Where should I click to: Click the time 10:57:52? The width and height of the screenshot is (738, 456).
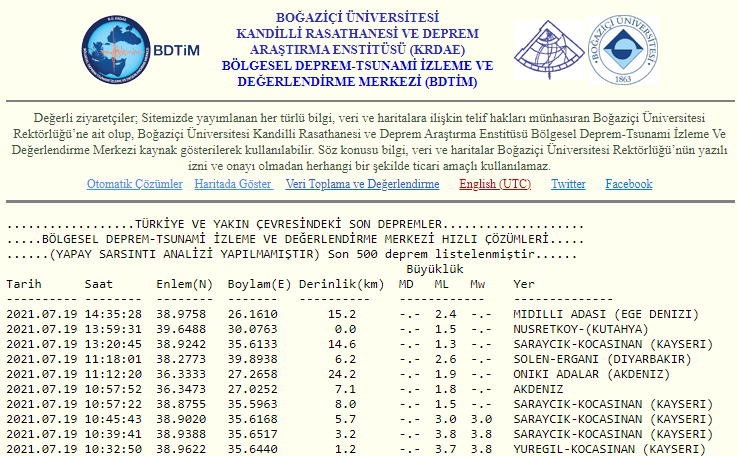113,390
